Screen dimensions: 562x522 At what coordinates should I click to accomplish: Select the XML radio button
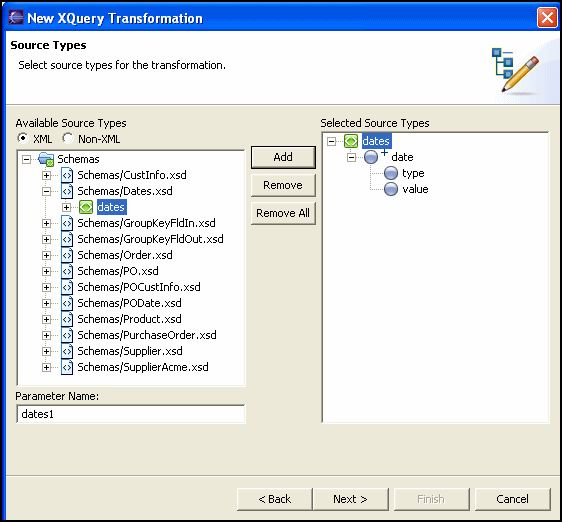[x=23, y=138]
